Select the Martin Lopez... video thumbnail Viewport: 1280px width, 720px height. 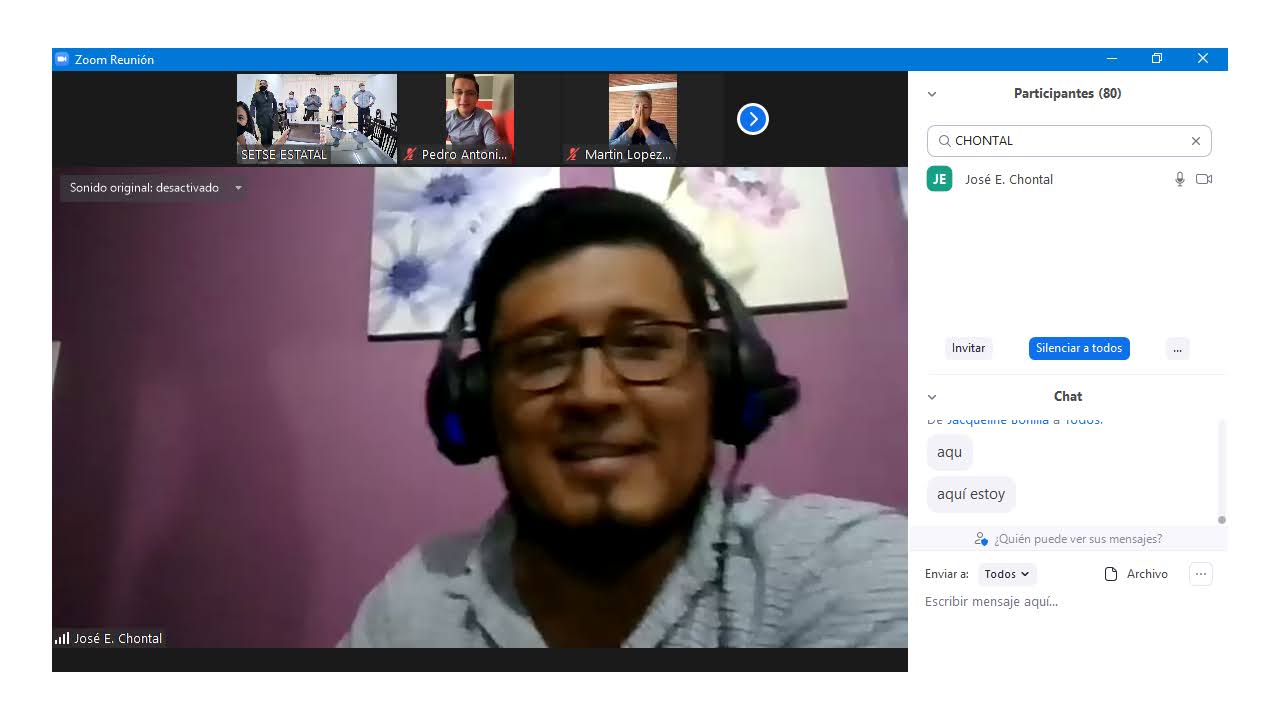tap(643, 119)
